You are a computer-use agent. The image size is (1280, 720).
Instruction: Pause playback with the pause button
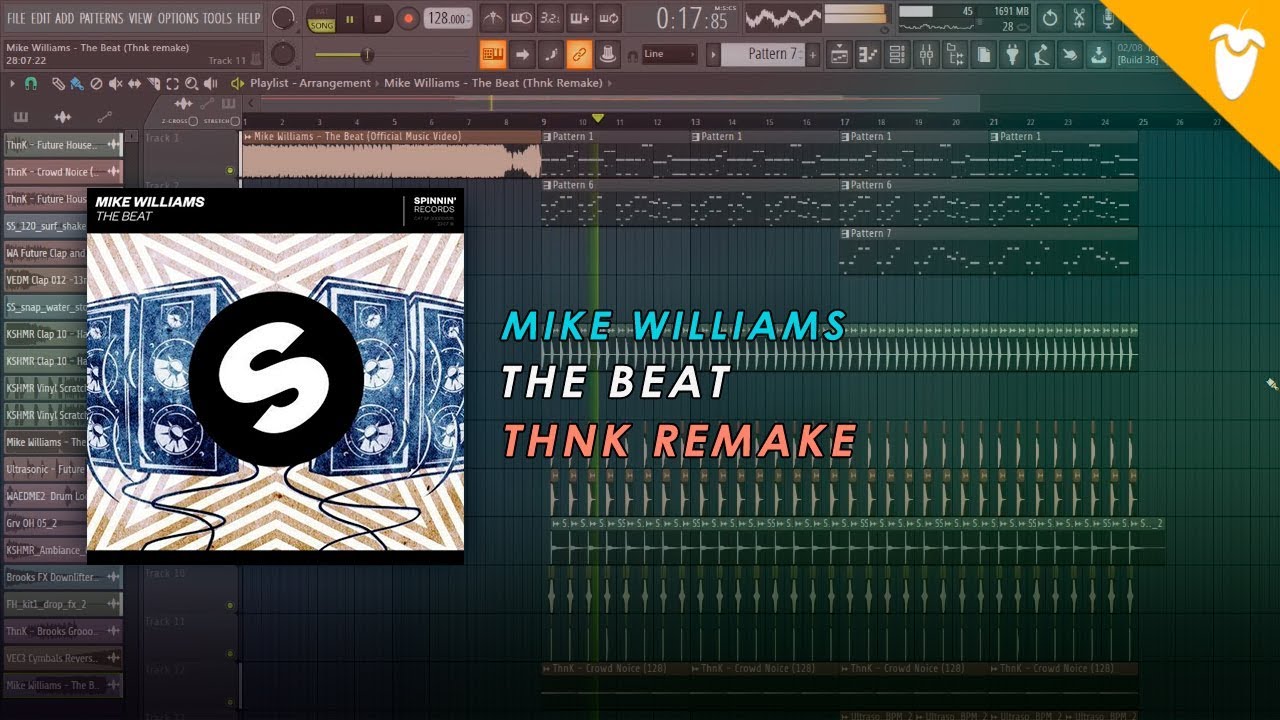point(350,18)
